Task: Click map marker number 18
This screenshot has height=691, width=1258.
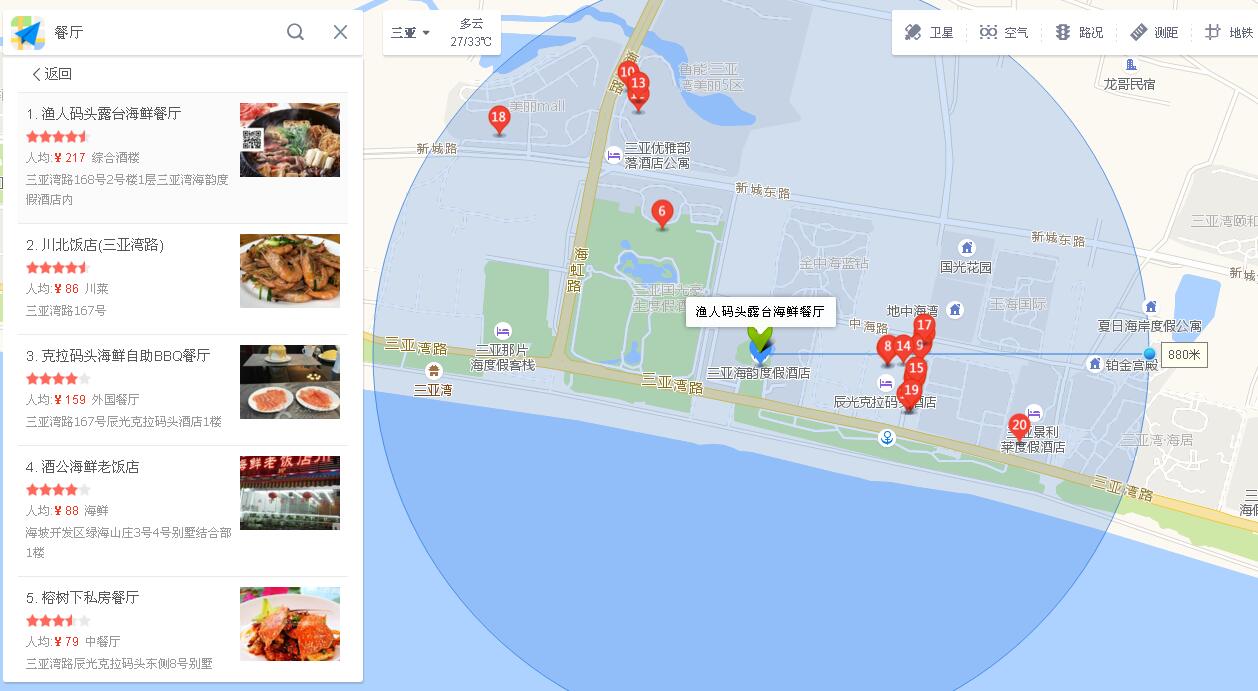Action: [x=498, y=121]
